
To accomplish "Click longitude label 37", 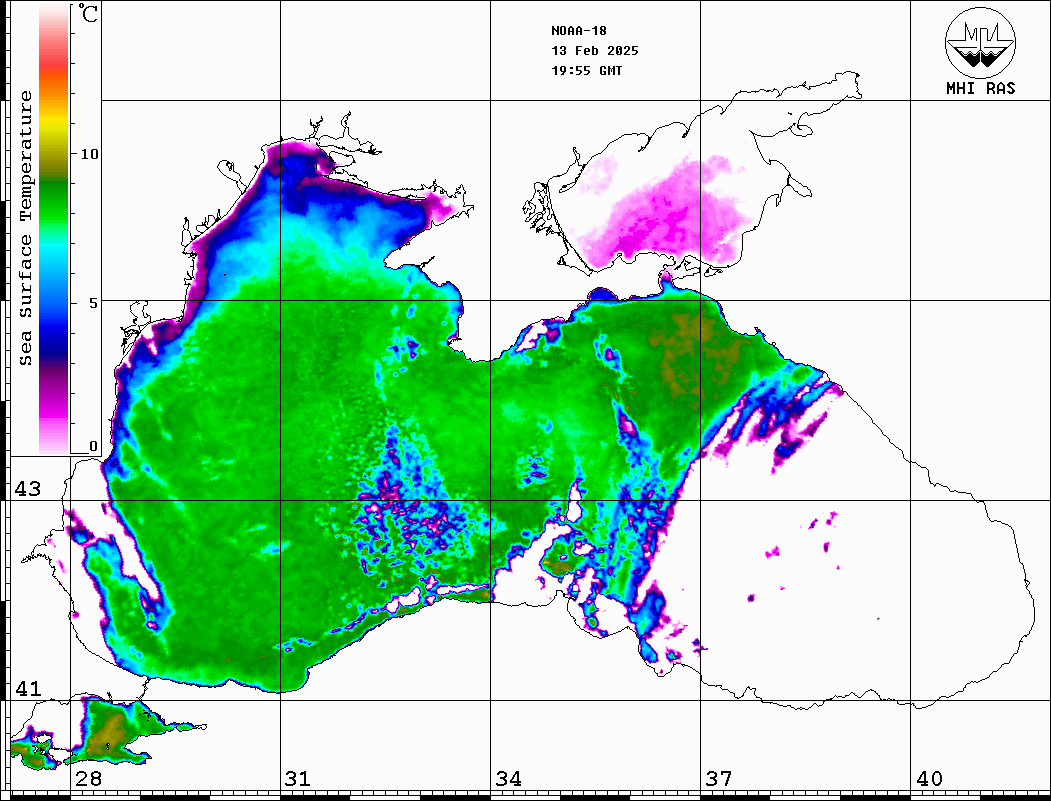I will click(x=719, y=779).
